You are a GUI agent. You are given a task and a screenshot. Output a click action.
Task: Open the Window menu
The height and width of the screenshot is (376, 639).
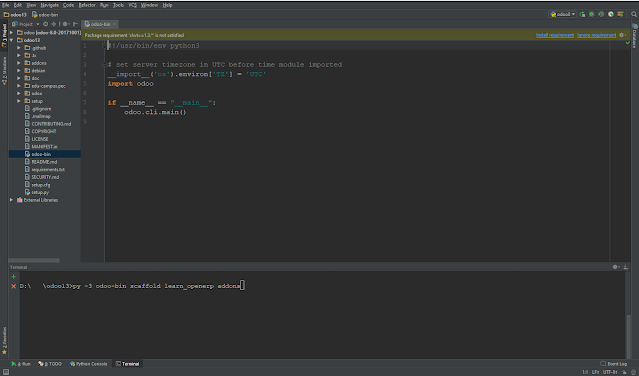pos(149,5)
